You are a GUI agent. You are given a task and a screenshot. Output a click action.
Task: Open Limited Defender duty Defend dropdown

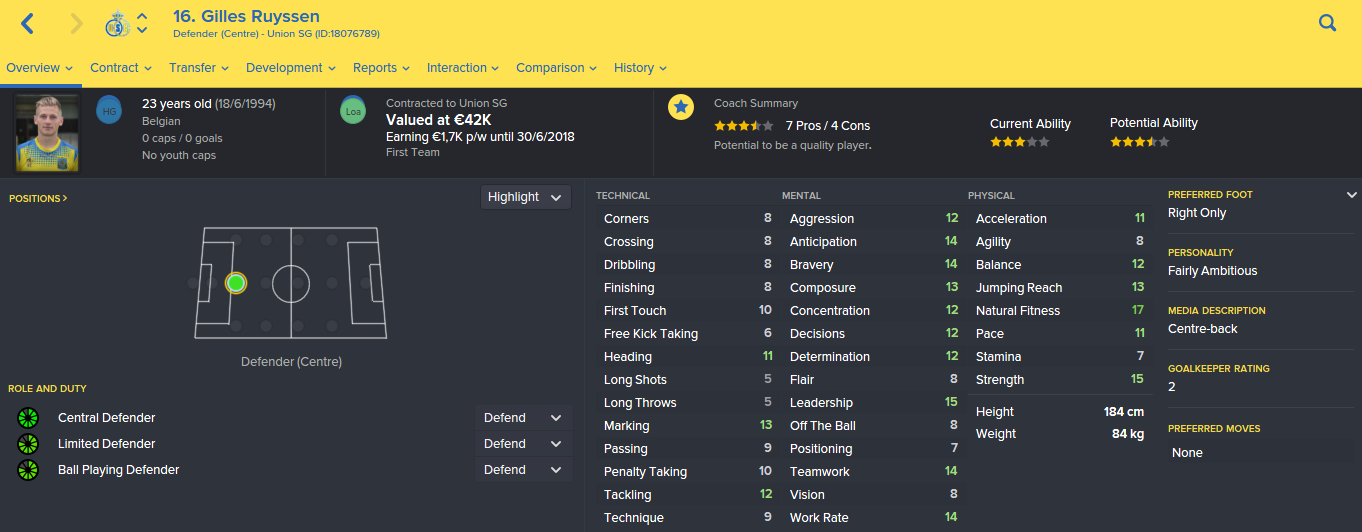pos(524,444)
